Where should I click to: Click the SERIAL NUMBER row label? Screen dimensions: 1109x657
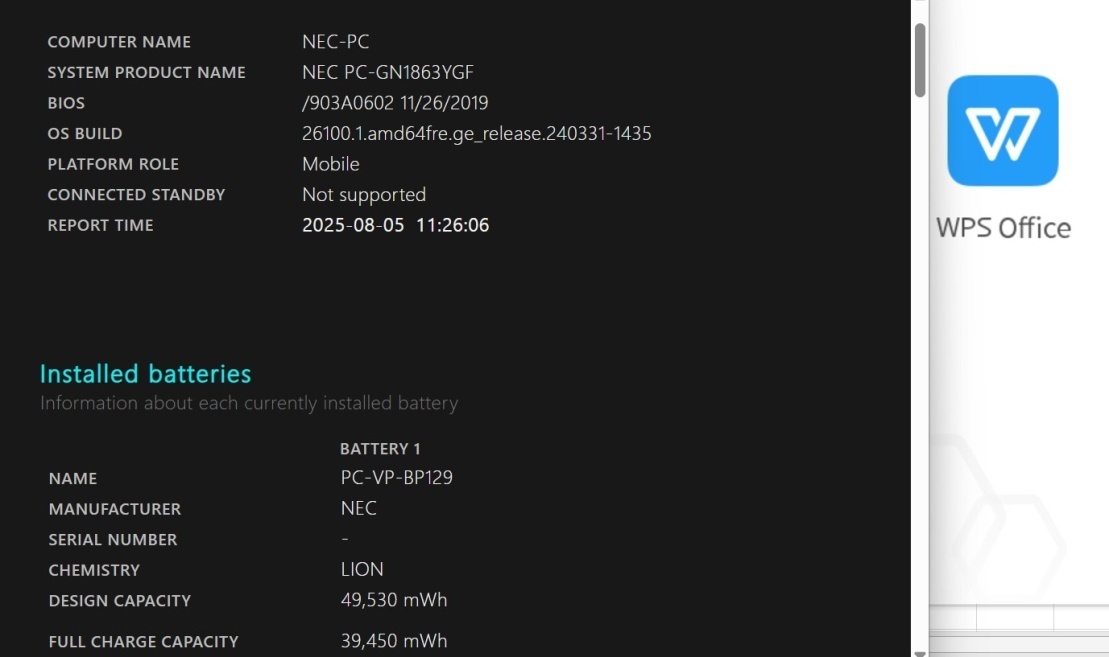pos(112,540)
